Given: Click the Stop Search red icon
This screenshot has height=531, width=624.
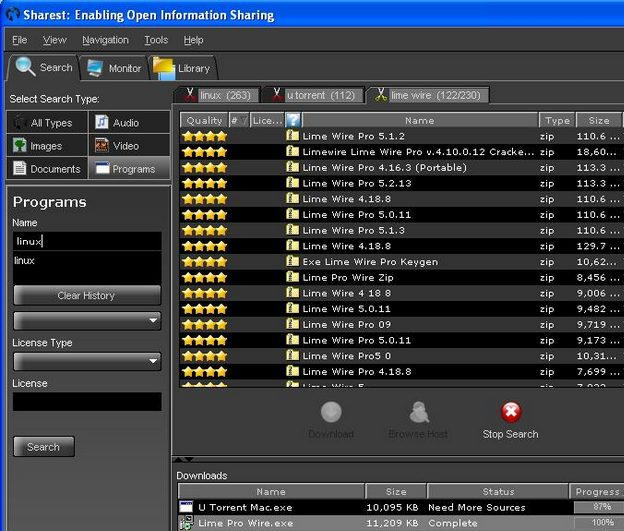Looking at the screenshot, I should pyautogui.click(x=511, y=412).
